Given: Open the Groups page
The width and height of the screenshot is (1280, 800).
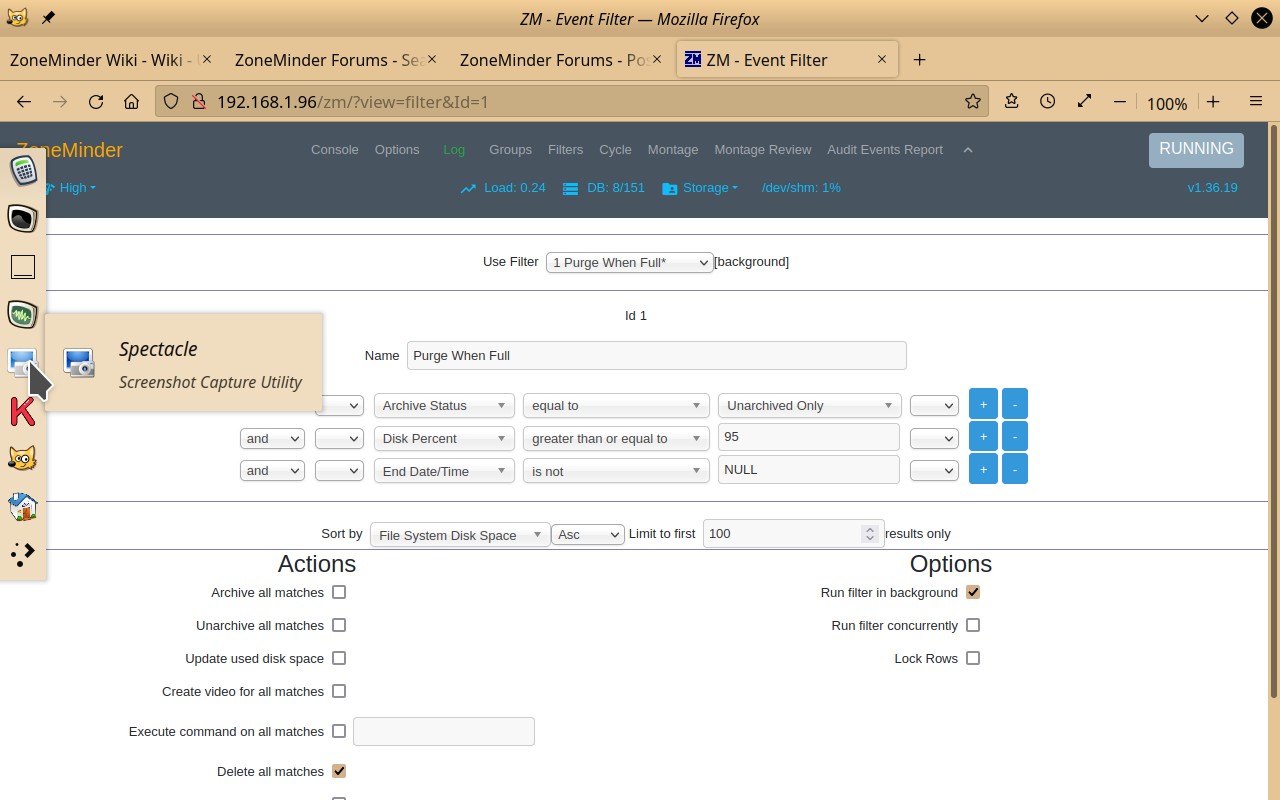Looking at the screenshot, I should coord(510,150).
